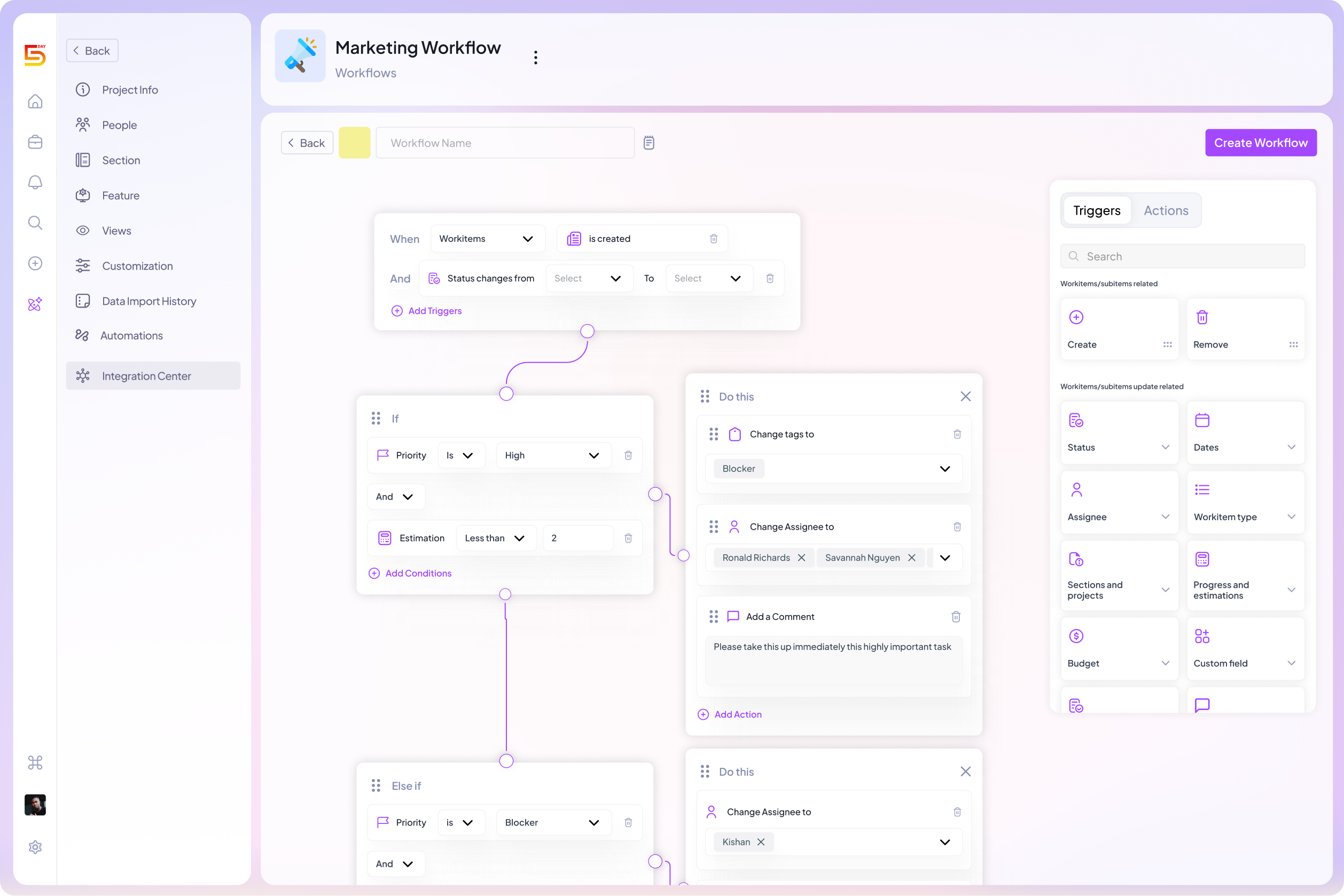Select the Create trigger card

point(1119,329)
